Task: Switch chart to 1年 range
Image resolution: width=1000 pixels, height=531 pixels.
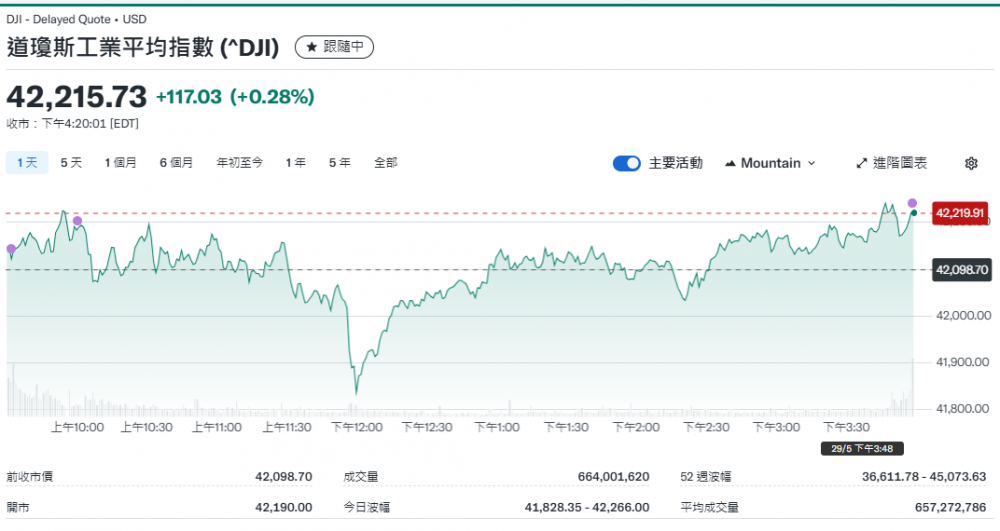Action: [x=295, y=163]
